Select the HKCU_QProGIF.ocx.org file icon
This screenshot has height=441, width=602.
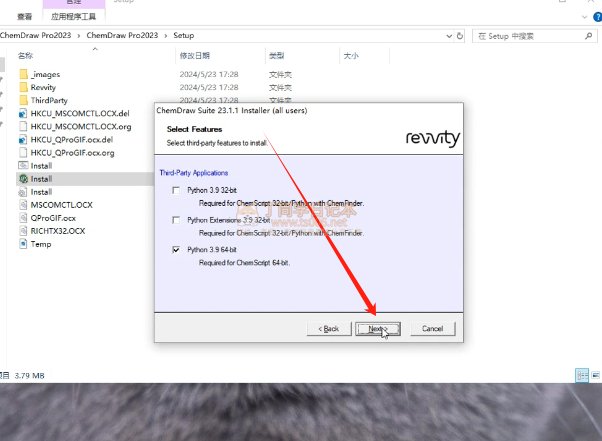click(23, 152)
